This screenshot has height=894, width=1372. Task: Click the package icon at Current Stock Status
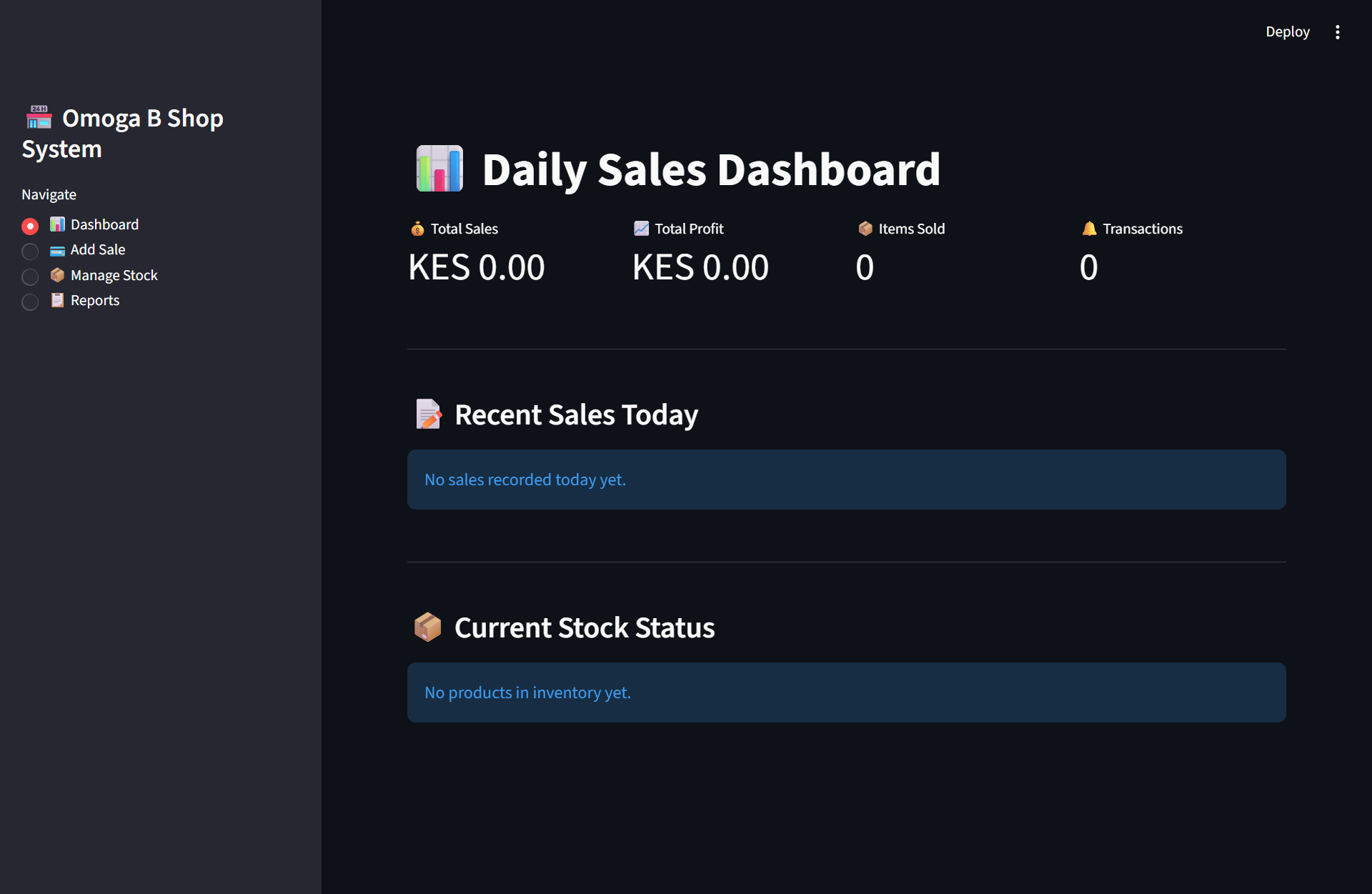click(428, 627)
